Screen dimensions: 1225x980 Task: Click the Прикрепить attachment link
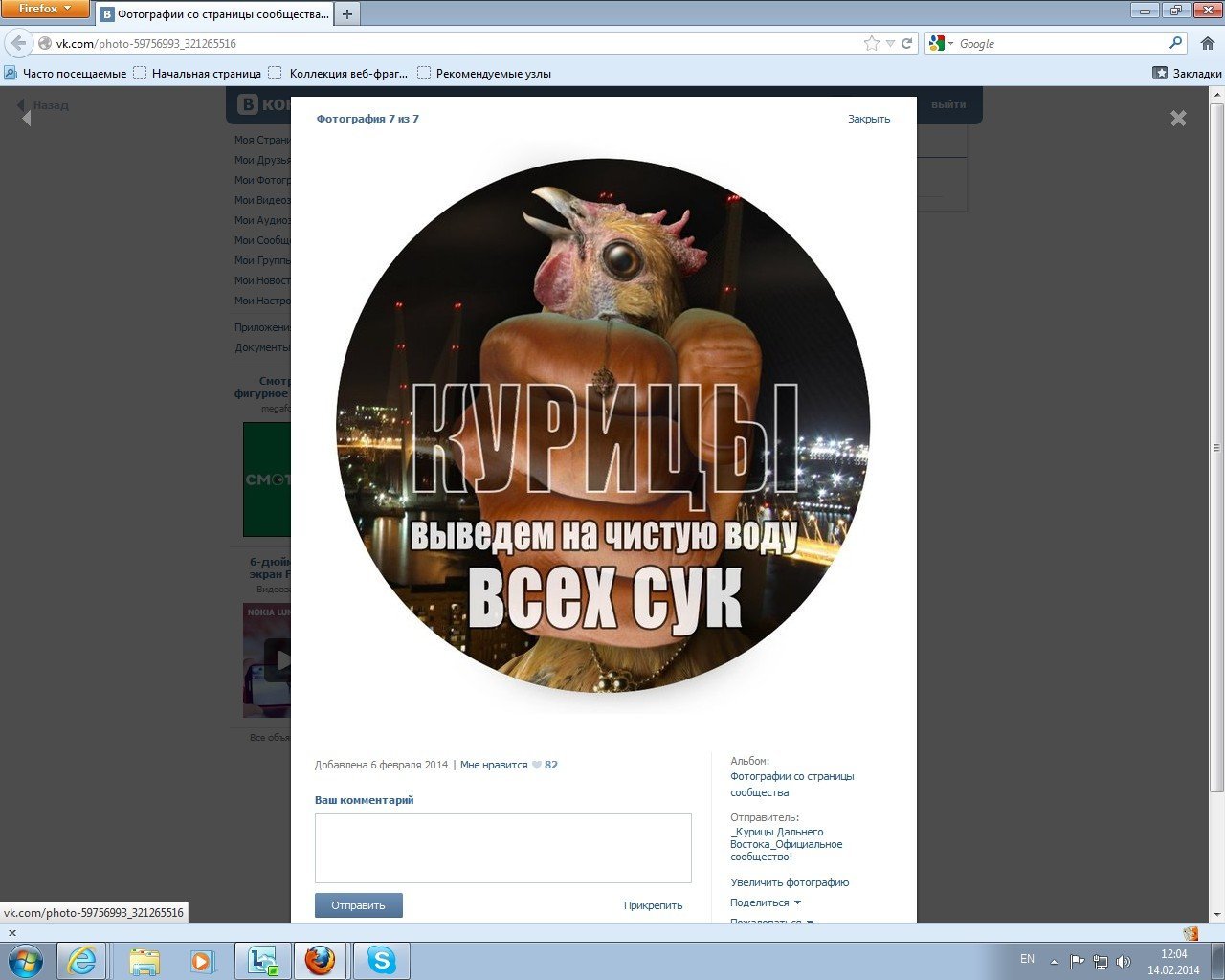653,905
